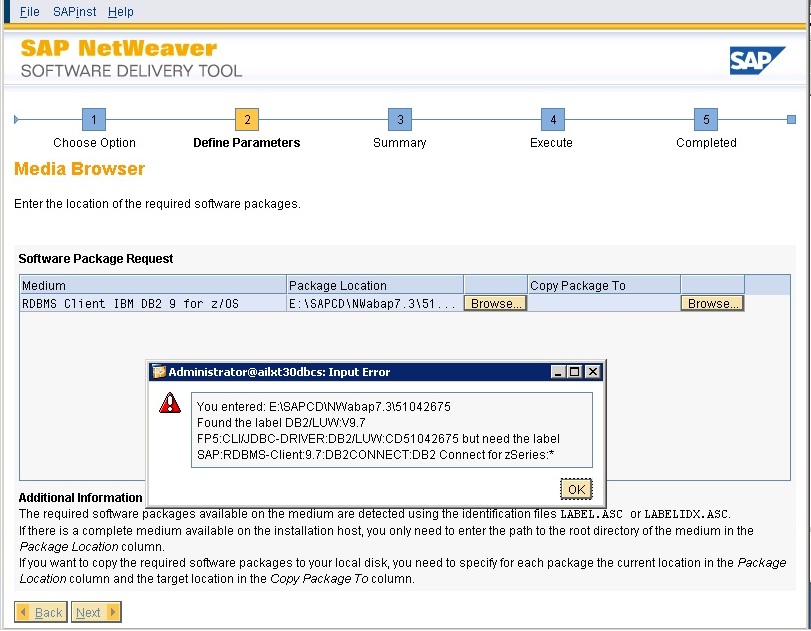Click the Execute step label
This screenshot has width=811, height=631.
coord(551,143)
